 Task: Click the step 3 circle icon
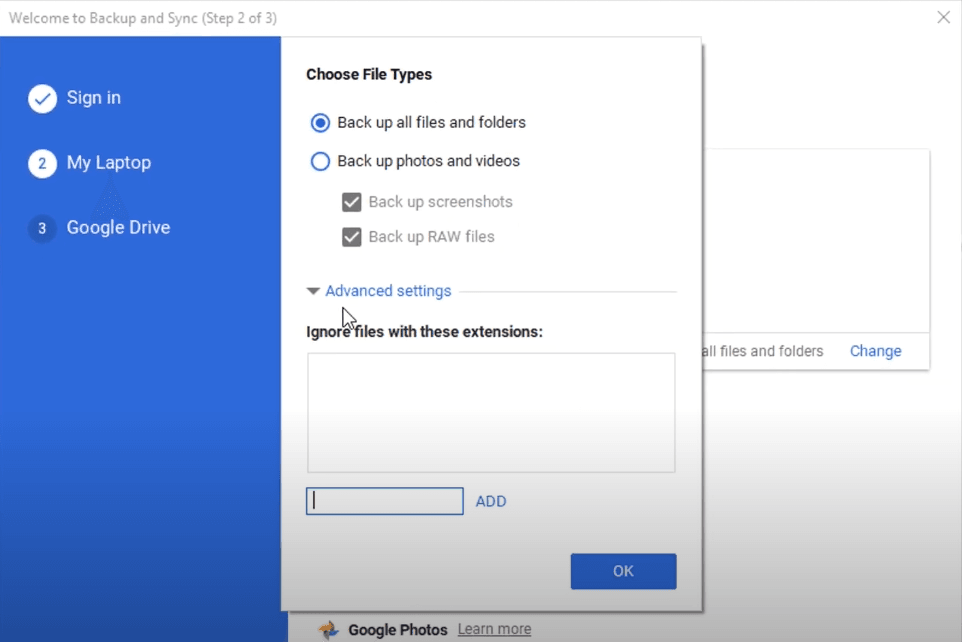[x=42, y=228]
